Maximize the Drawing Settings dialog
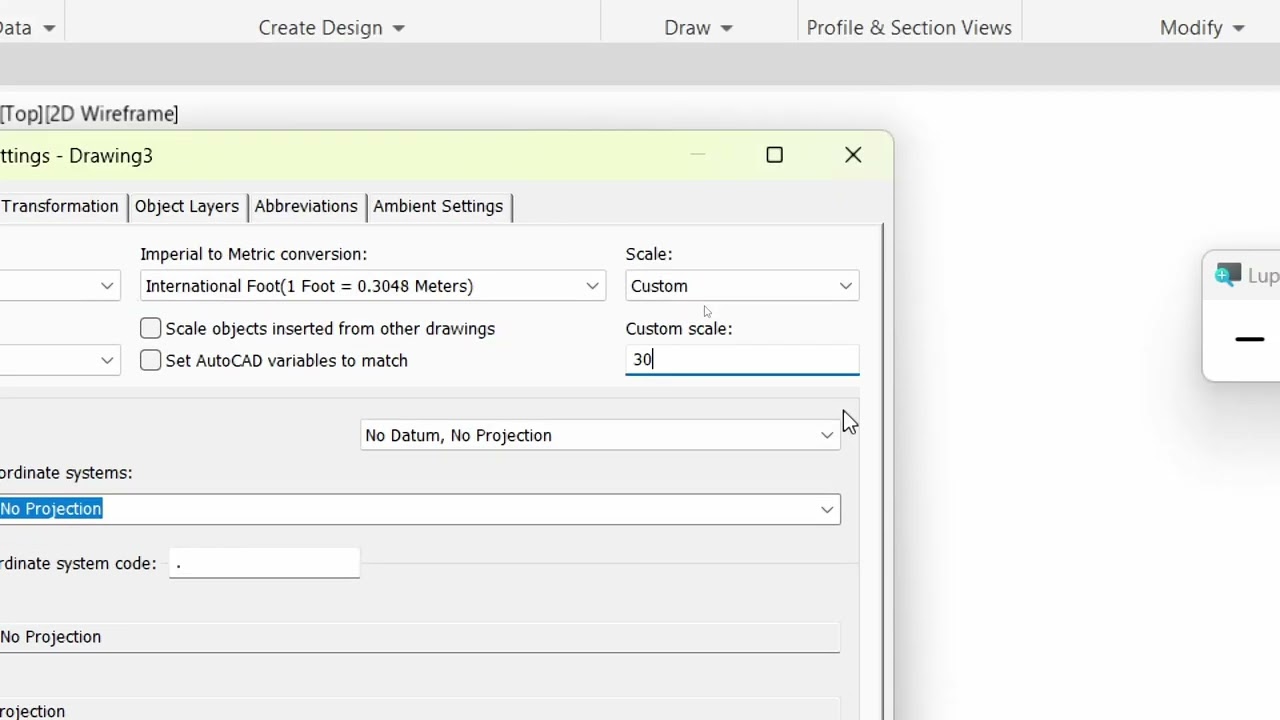This screenshot has width=1280, height=720. (774, 155)
